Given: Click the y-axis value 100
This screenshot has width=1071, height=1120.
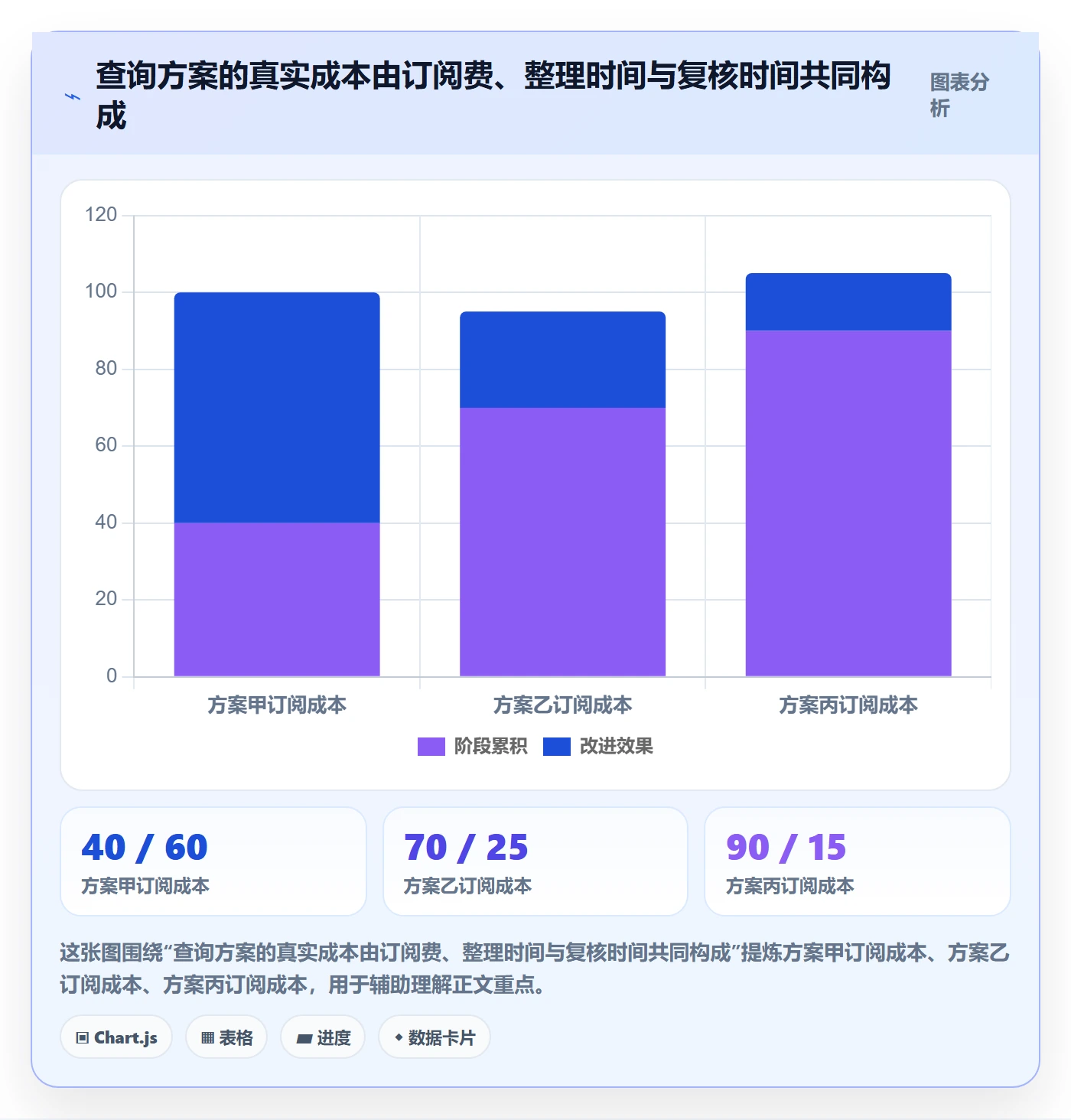Looking at the screenshot, I should point(101,291).
